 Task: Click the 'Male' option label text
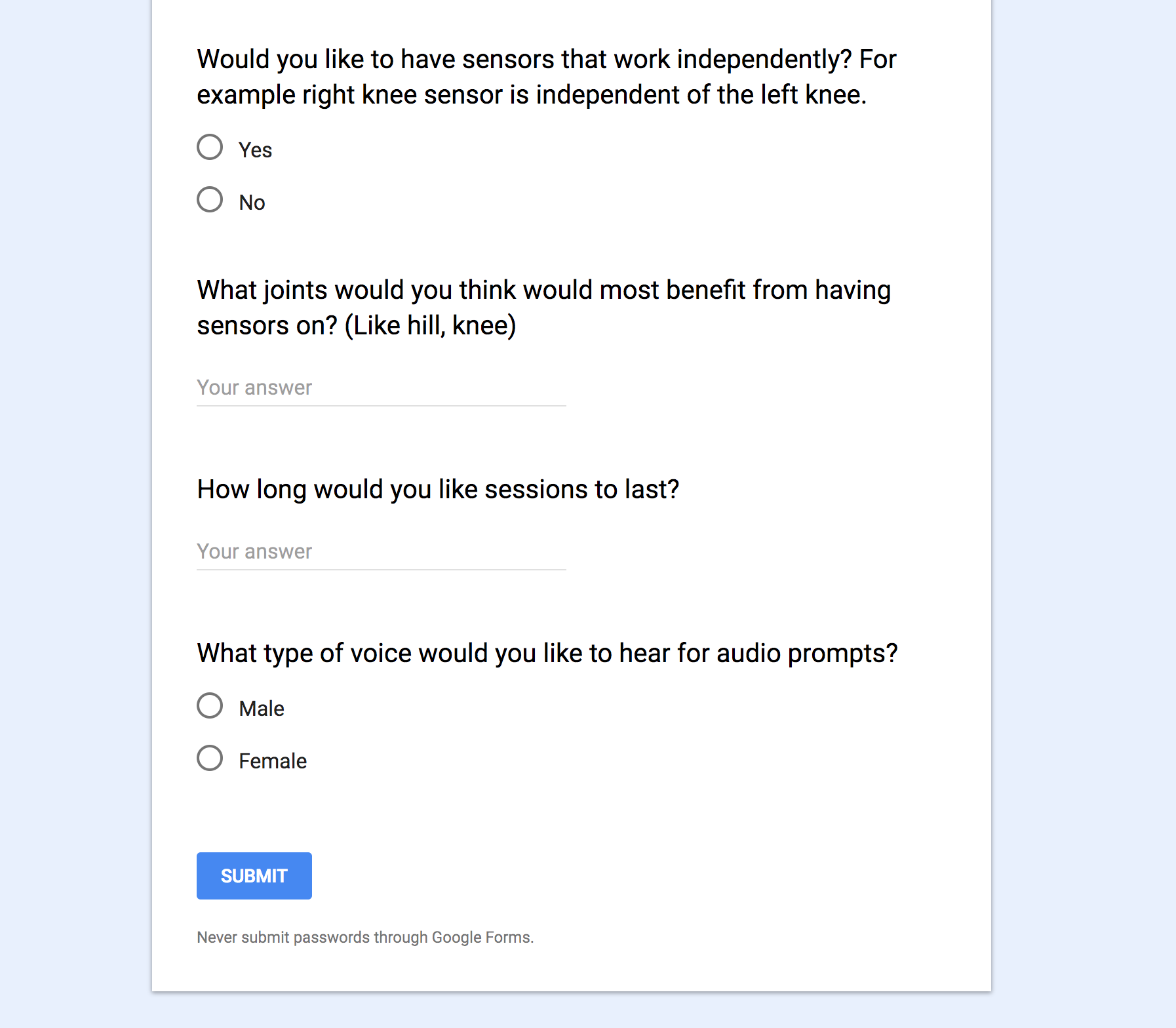(x=262, y=709)
